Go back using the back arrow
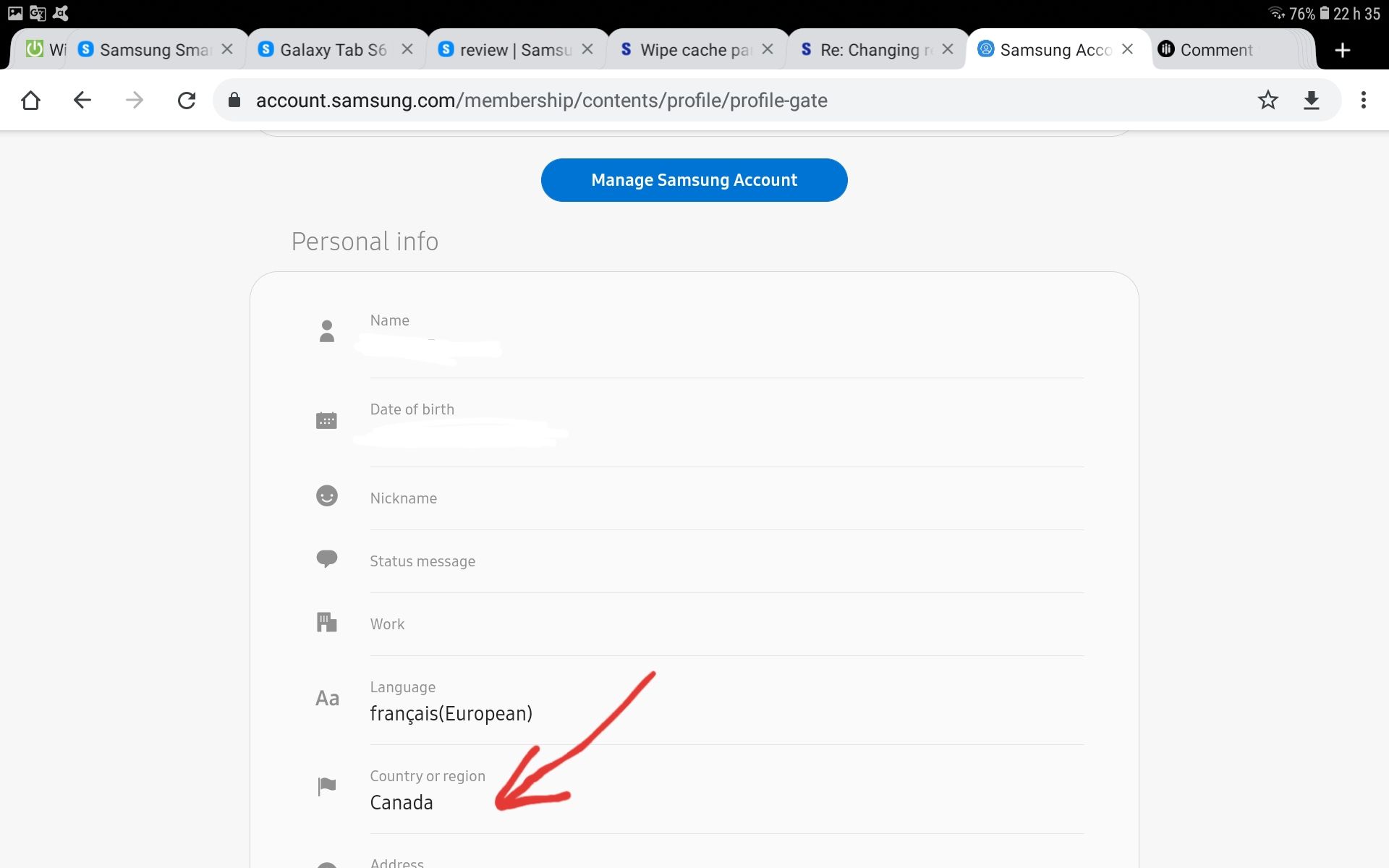Viewport: 1389px width, 868px height. click(82, 100)
